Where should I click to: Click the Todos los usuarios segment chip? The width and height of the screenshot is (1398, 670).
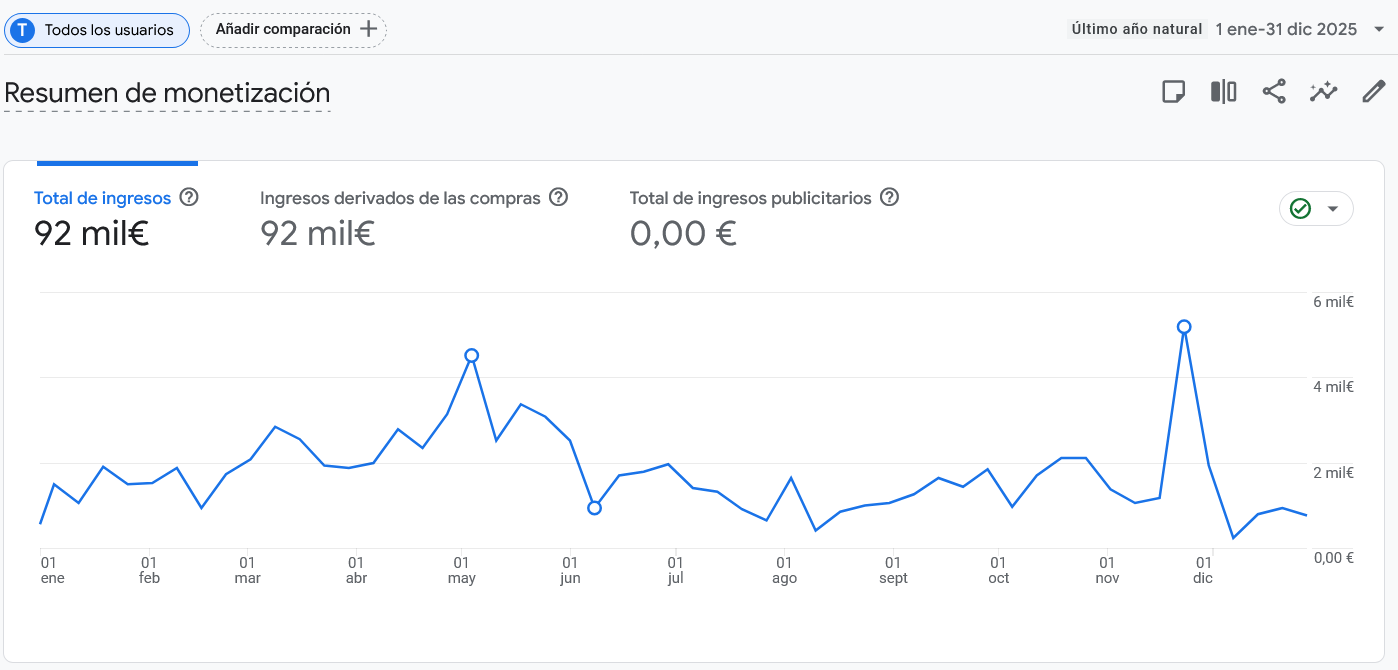pos(98,30)
